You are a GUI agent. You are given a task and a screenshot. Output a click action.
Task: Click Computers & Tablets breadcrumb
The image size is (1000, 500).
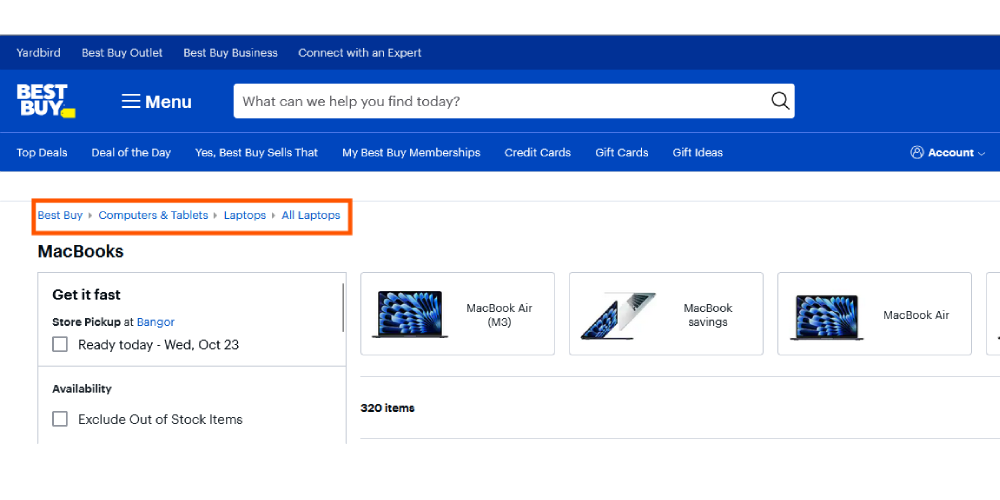[x=153, y=215]
